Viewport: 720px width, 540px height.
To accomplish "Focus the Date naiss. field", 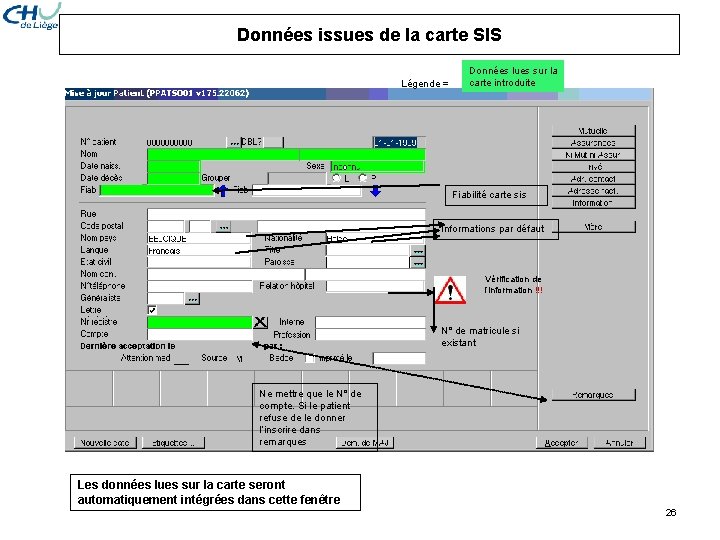I will [x=174, y=166].
